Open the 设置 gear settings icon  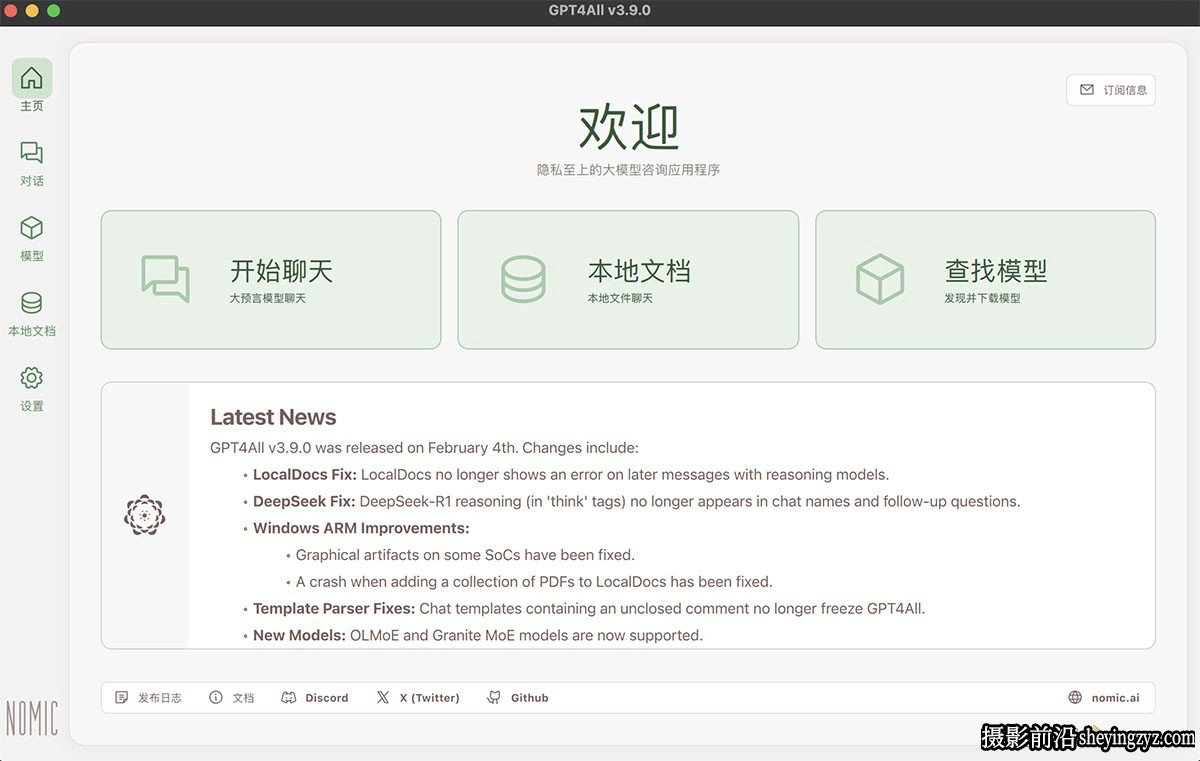[x=32, y=378]
